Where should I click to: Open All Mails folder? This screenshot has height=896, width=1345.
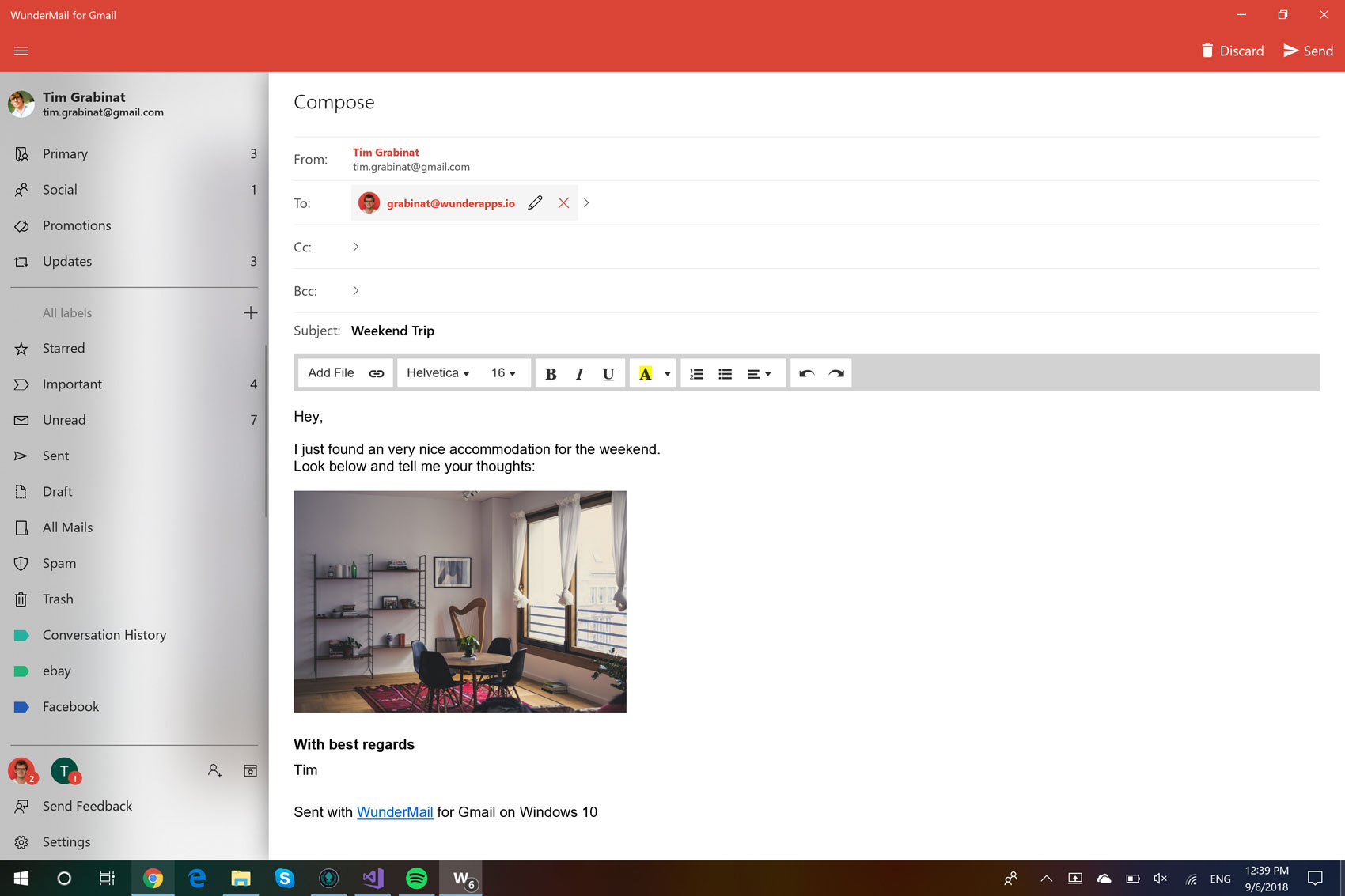[134, 527]
